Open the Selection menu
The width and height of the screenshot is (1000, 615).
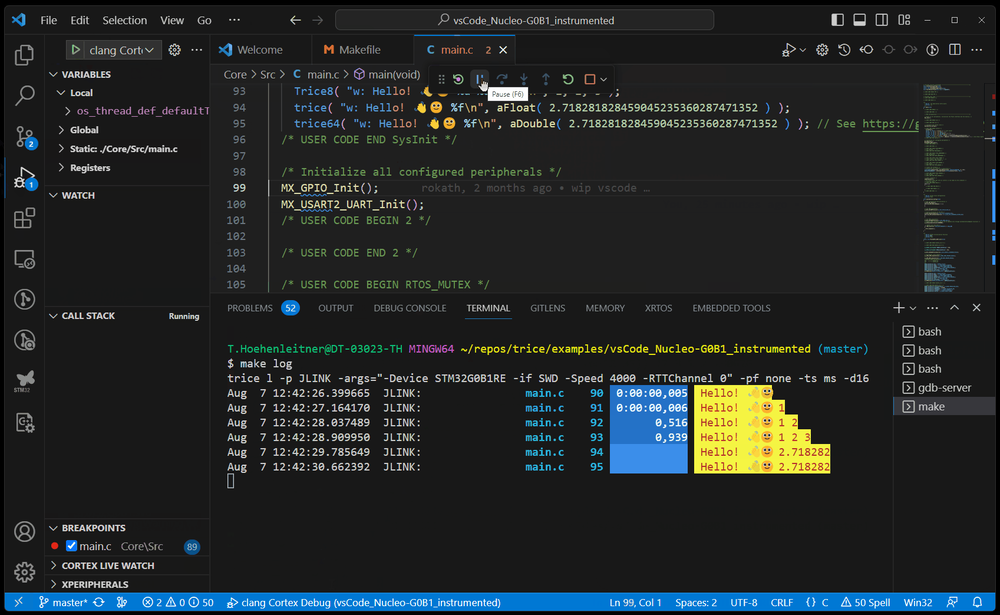124,20
